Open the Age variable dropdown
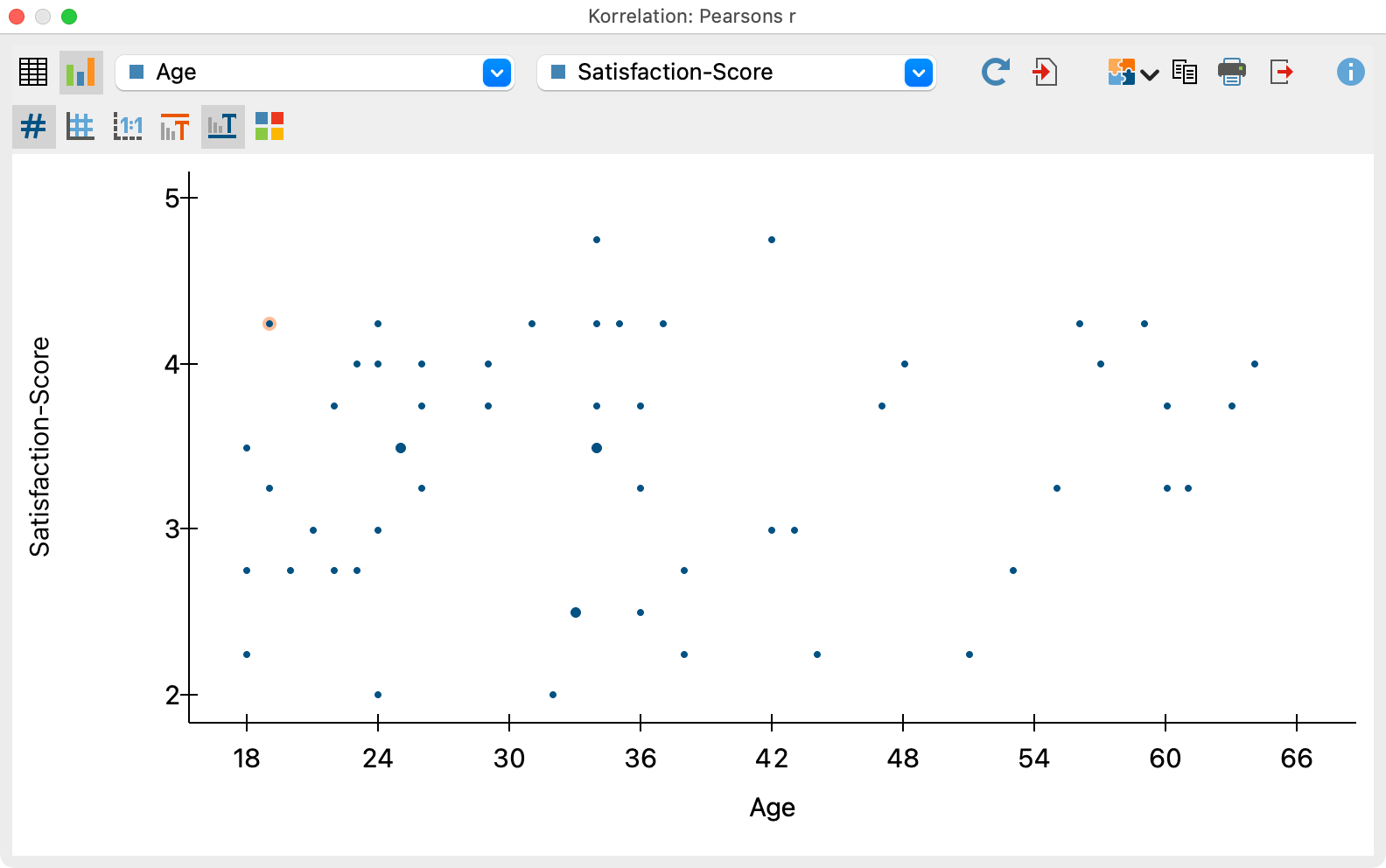 (497, 72)
